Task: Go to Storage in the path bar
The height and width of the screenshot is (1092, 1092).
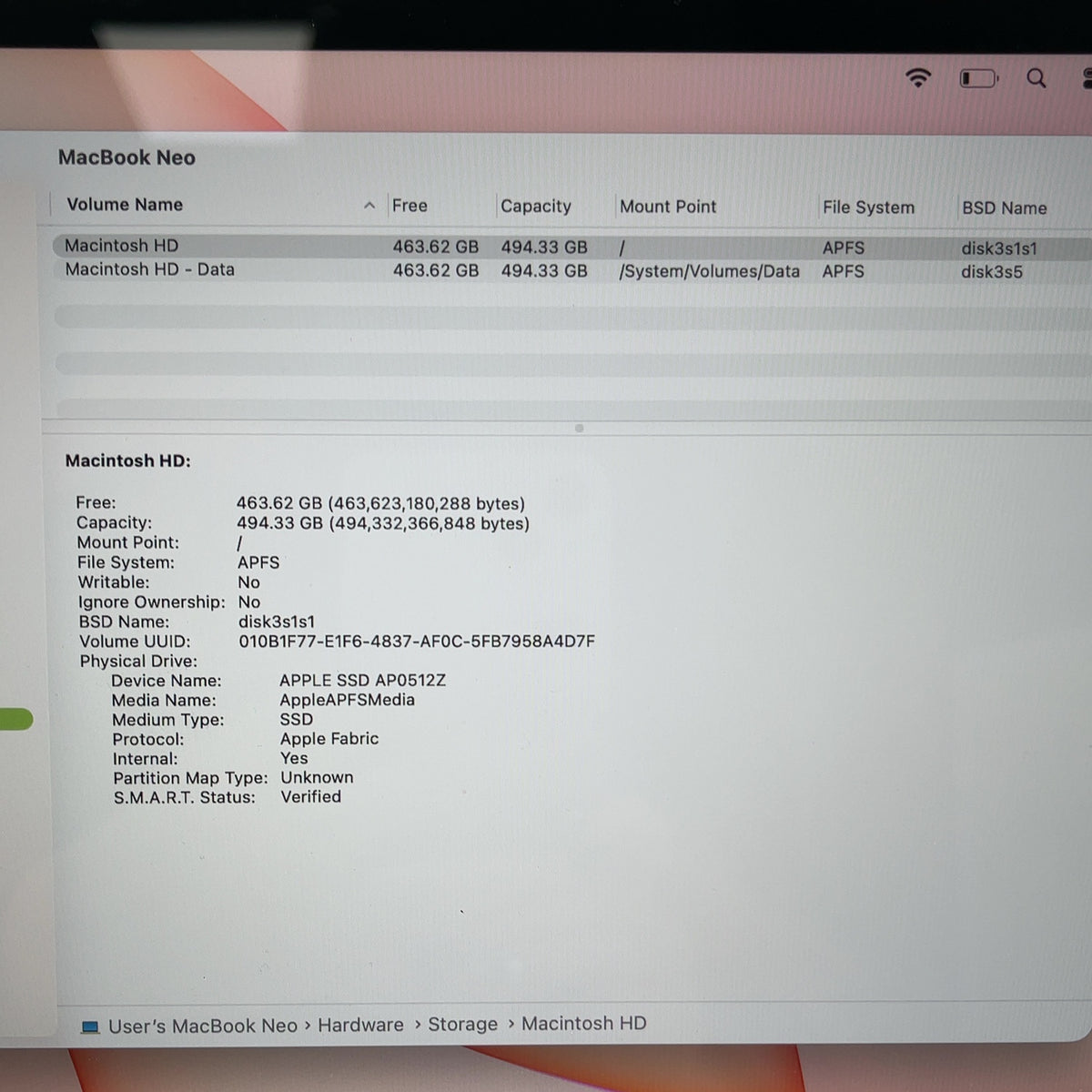Action: point(462,1025)
